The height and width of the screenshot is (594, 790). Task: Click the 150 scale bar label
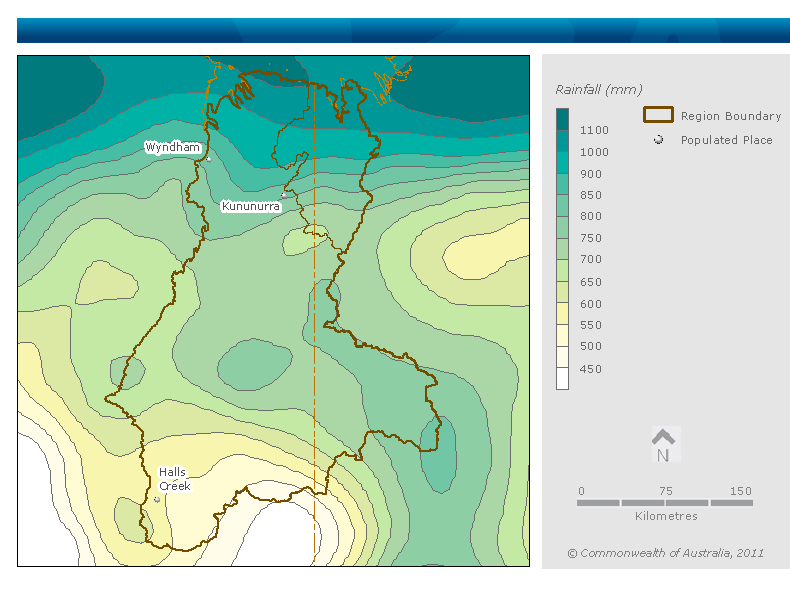(x=741, y=491)
